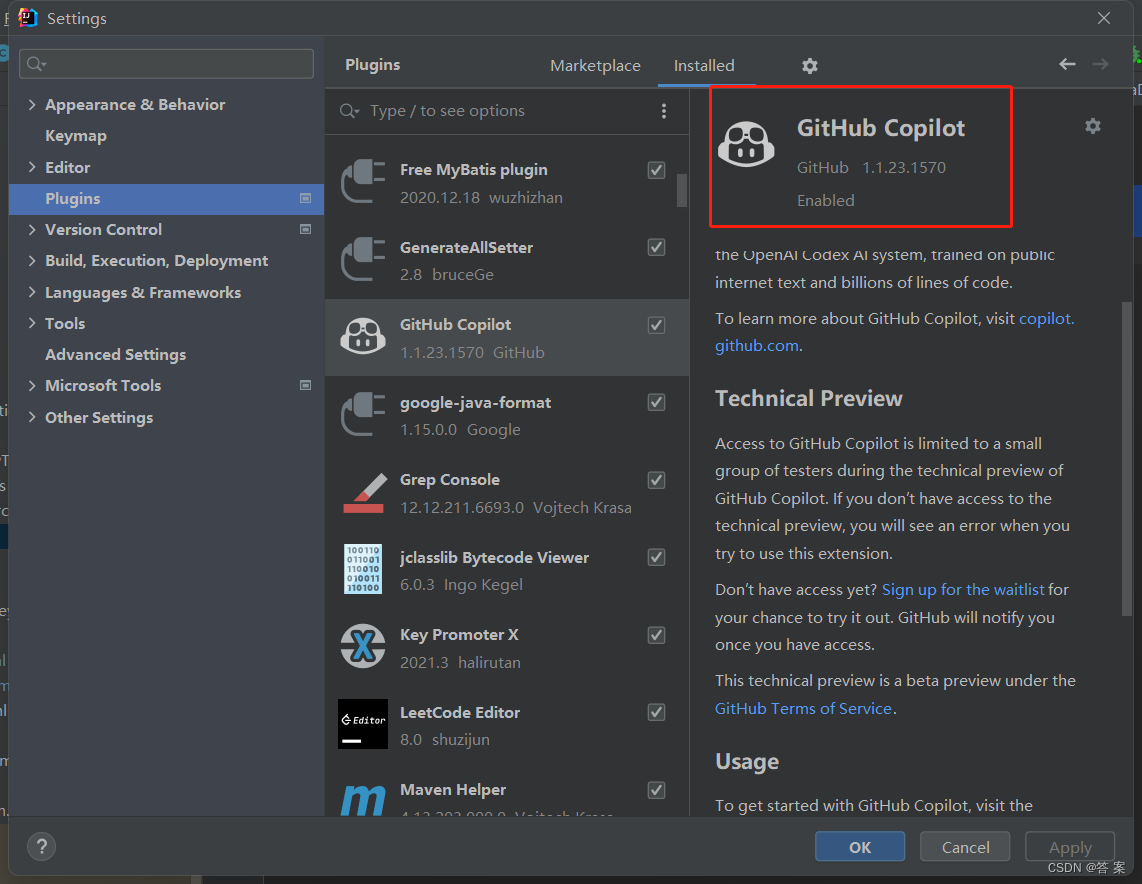Toggle the GitHub Copilot plugin checkbox

(656, 325)
